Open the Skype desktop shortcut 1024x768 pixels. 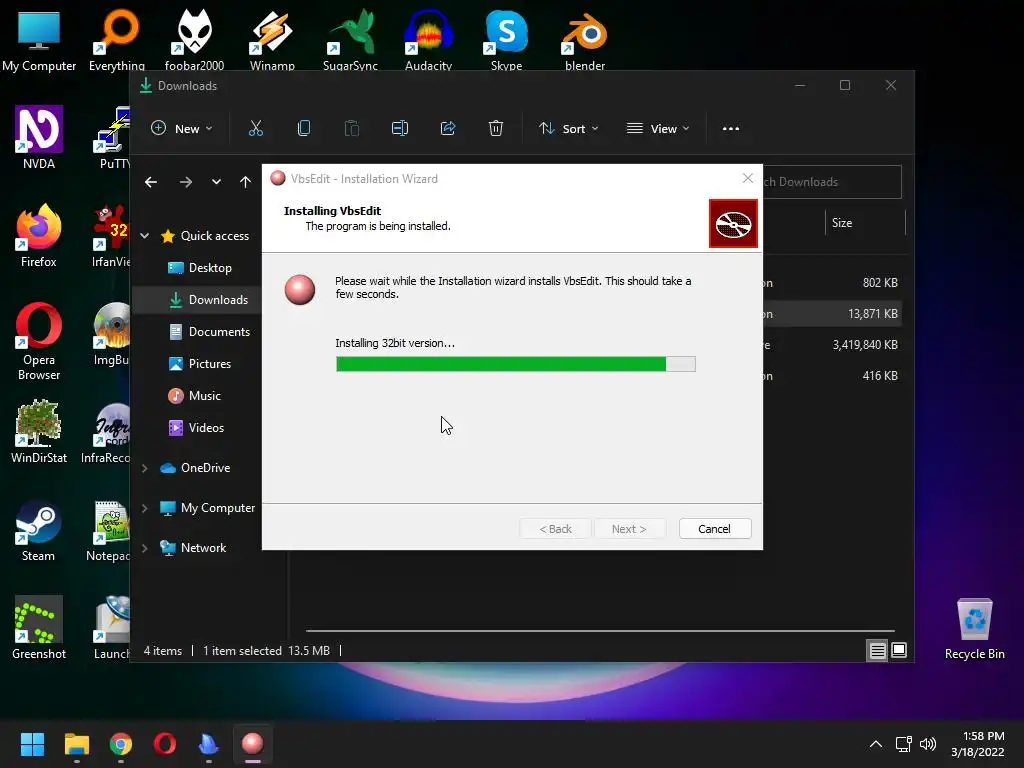(x=507, y=40)
